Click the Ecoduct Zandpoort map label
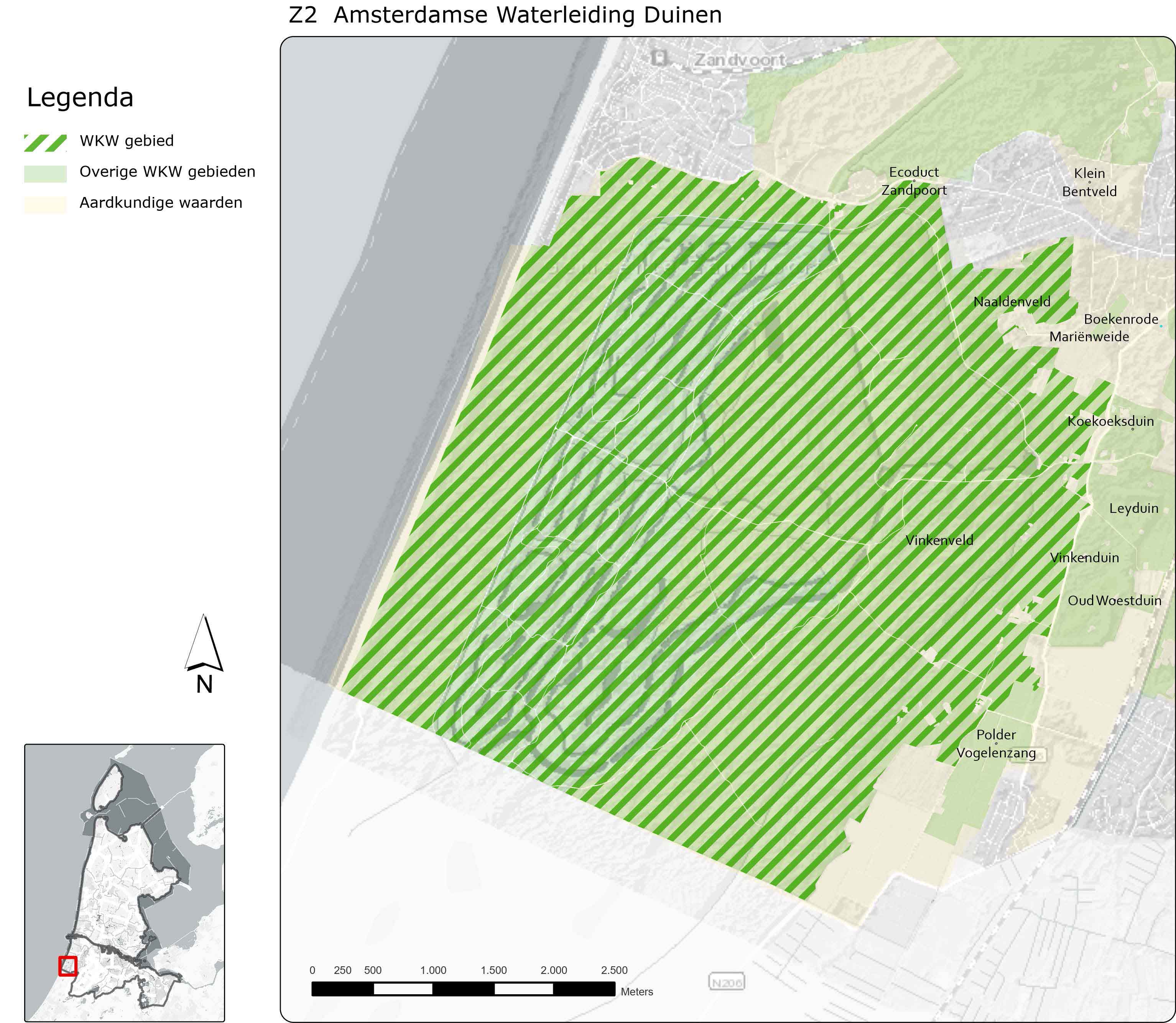The height and width of the screenshot is (1023, 1176). tap(913, 181)
